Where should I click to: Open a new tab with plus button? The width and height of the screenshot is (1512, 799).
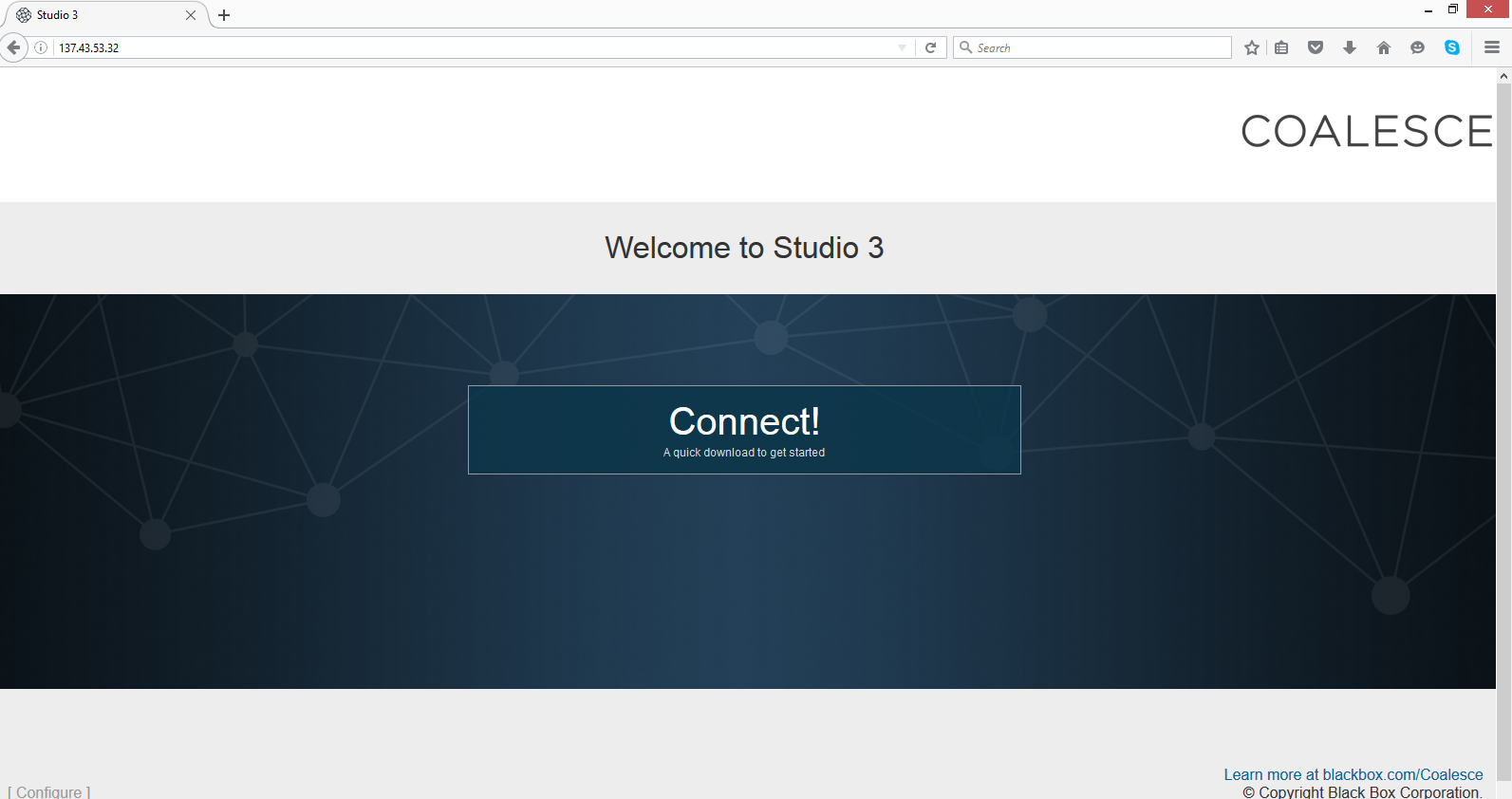coord(224,15)
